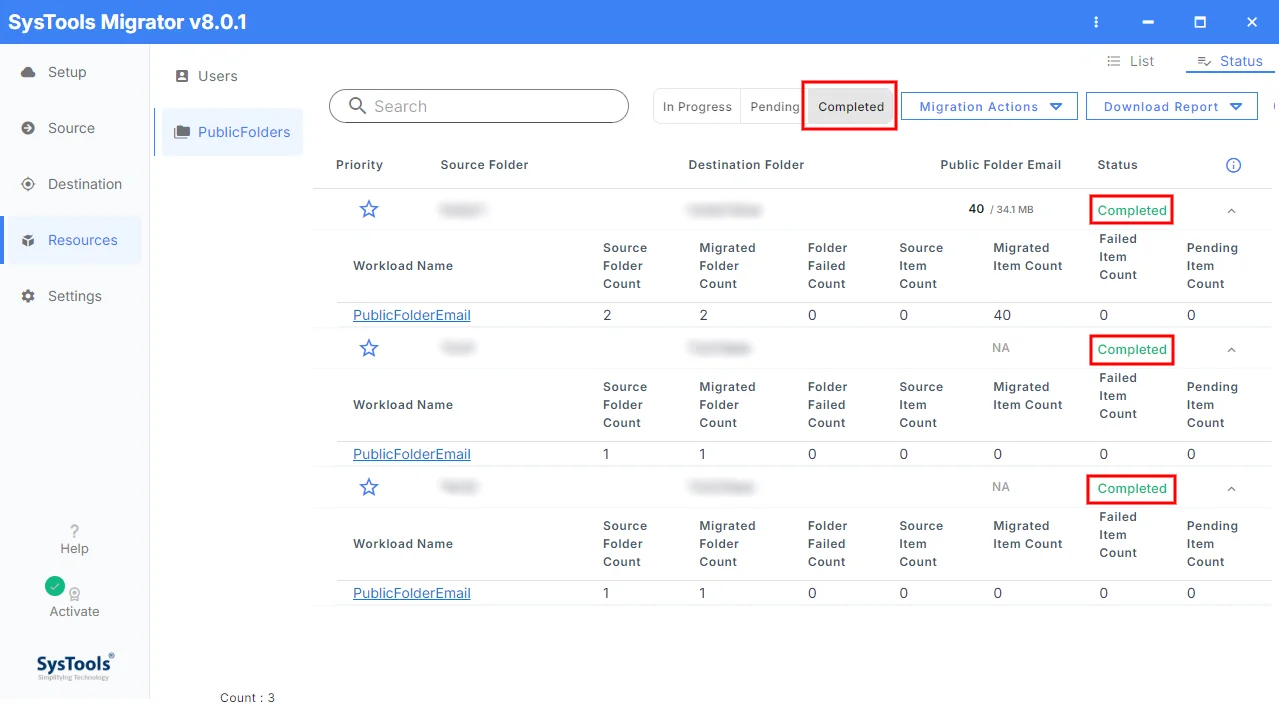Switch to the List view
The height and width of the screenshot is (720, 1279).
(1130, 61)
